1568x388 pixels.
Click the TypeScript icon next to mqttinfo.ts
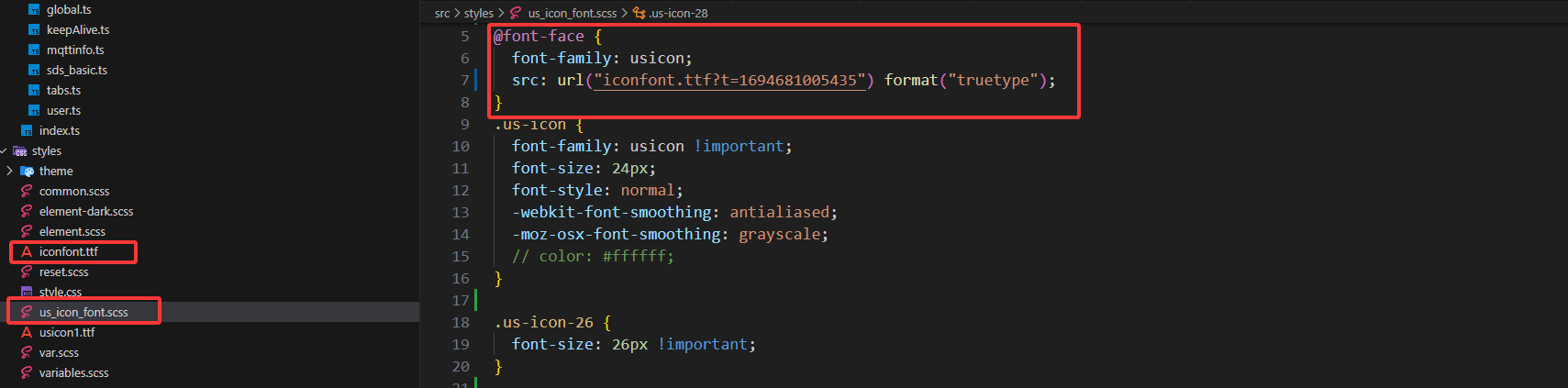(x=34, y=50)
